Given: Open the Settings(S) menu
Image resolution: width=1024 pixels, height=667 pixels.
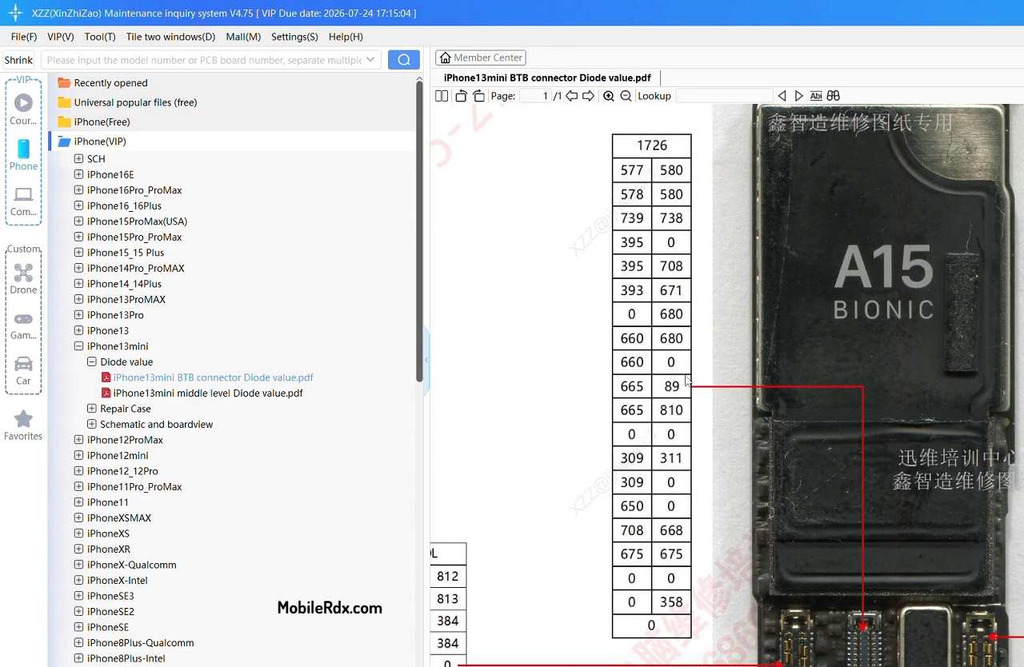Looking at the screenshot, I should (x=295, y=37).
